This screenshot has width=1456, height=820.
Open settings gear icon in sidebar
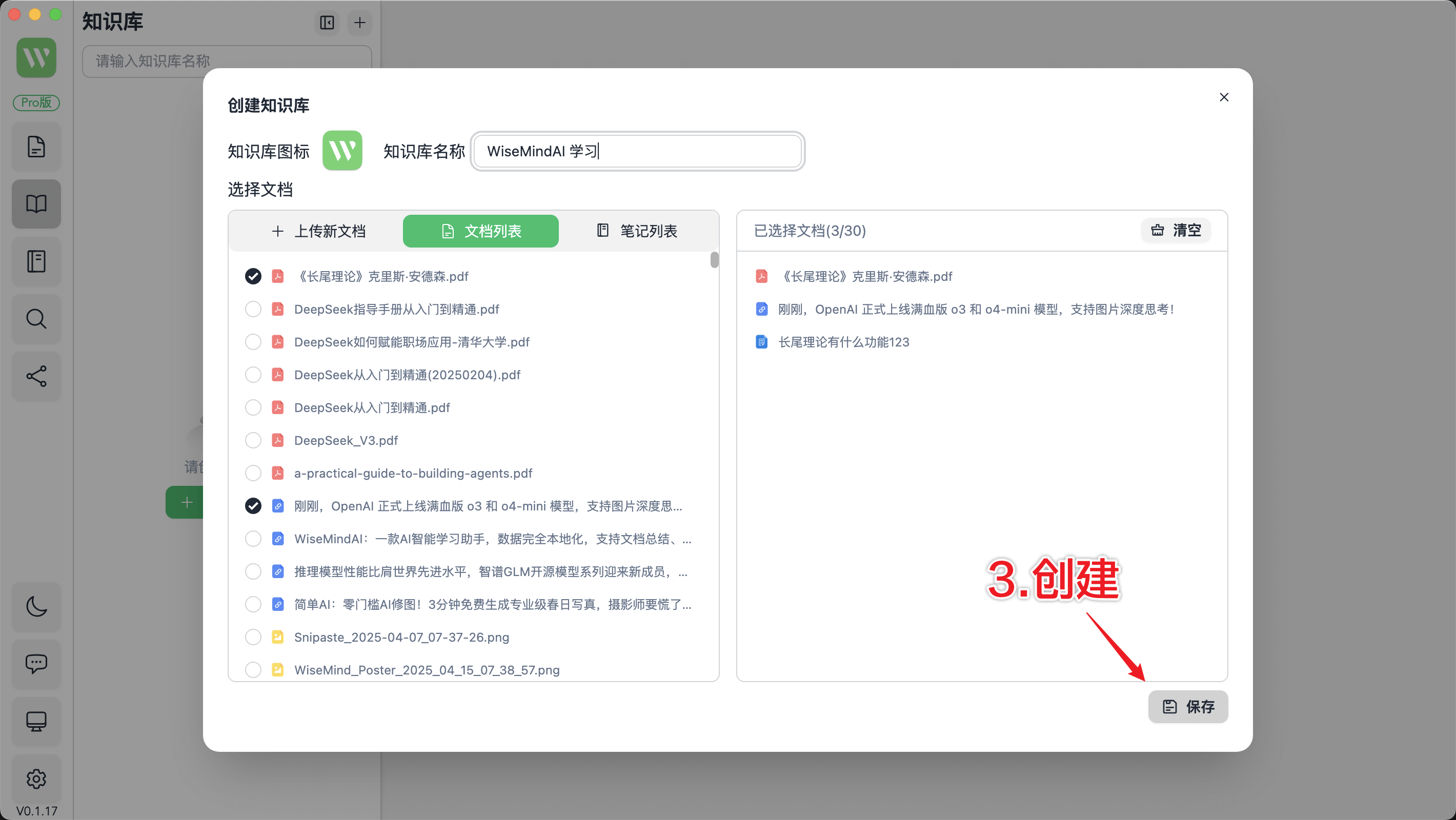(36, 779)
